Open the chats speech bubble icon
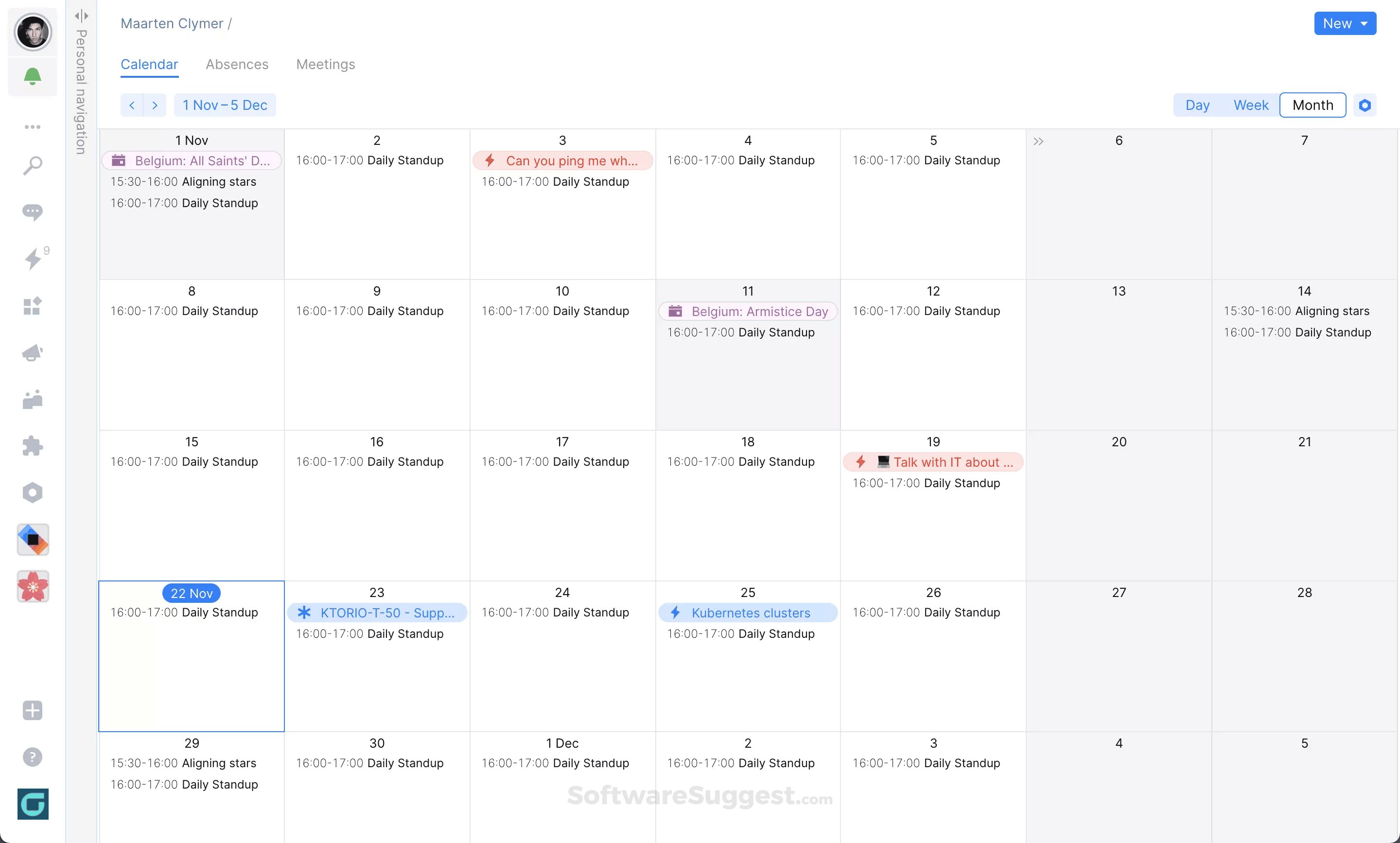 [33, 212]
